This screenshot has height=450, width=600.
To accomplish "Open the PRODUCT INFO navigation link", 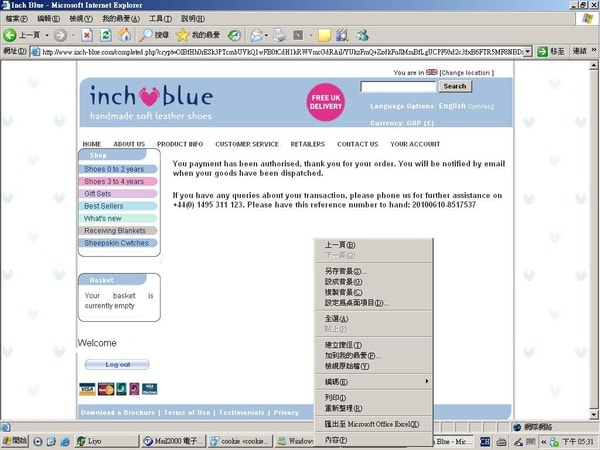I will (x=180, y=144).
